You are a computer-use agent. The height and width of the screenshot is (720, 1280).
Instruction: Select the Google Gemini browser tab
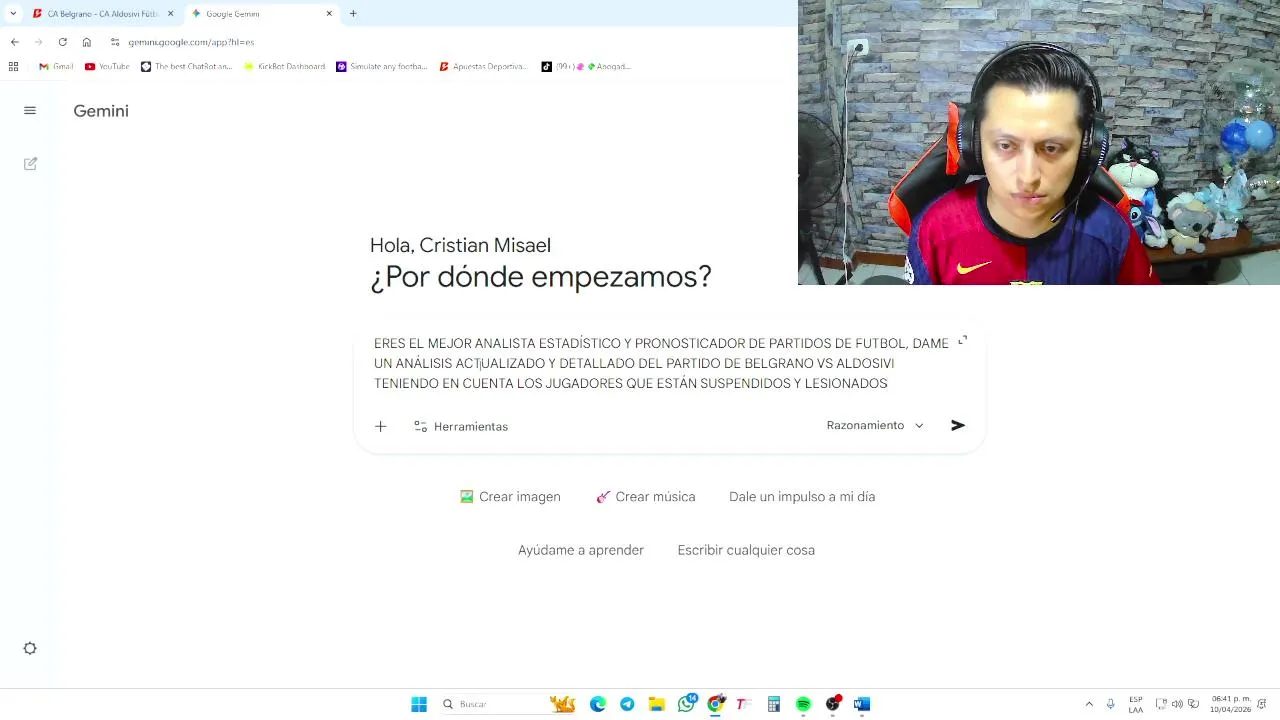coord(260,14)
